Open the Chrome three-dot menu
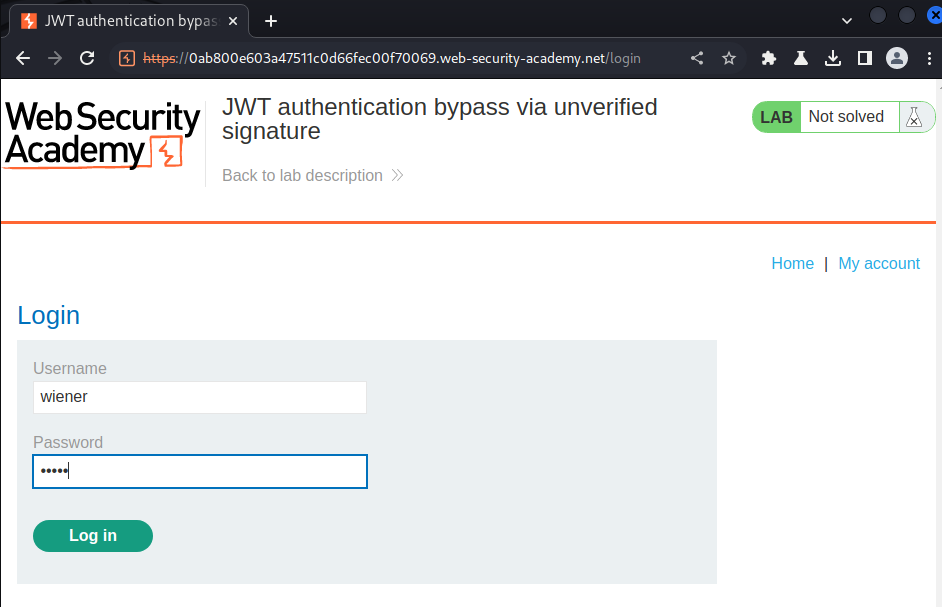The height and width of the screenshot is (607, 942). click(x=929, y=58)
